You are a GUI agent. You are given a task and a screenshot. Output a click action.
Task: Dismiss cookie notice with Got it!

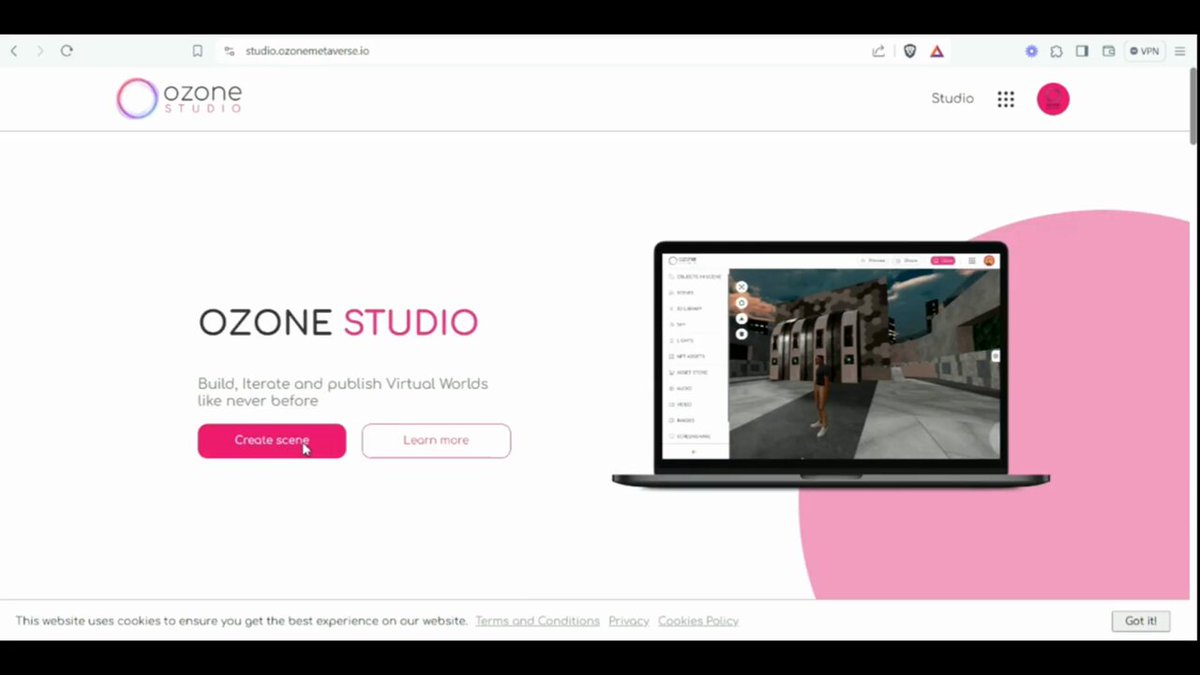[1141, 621]
